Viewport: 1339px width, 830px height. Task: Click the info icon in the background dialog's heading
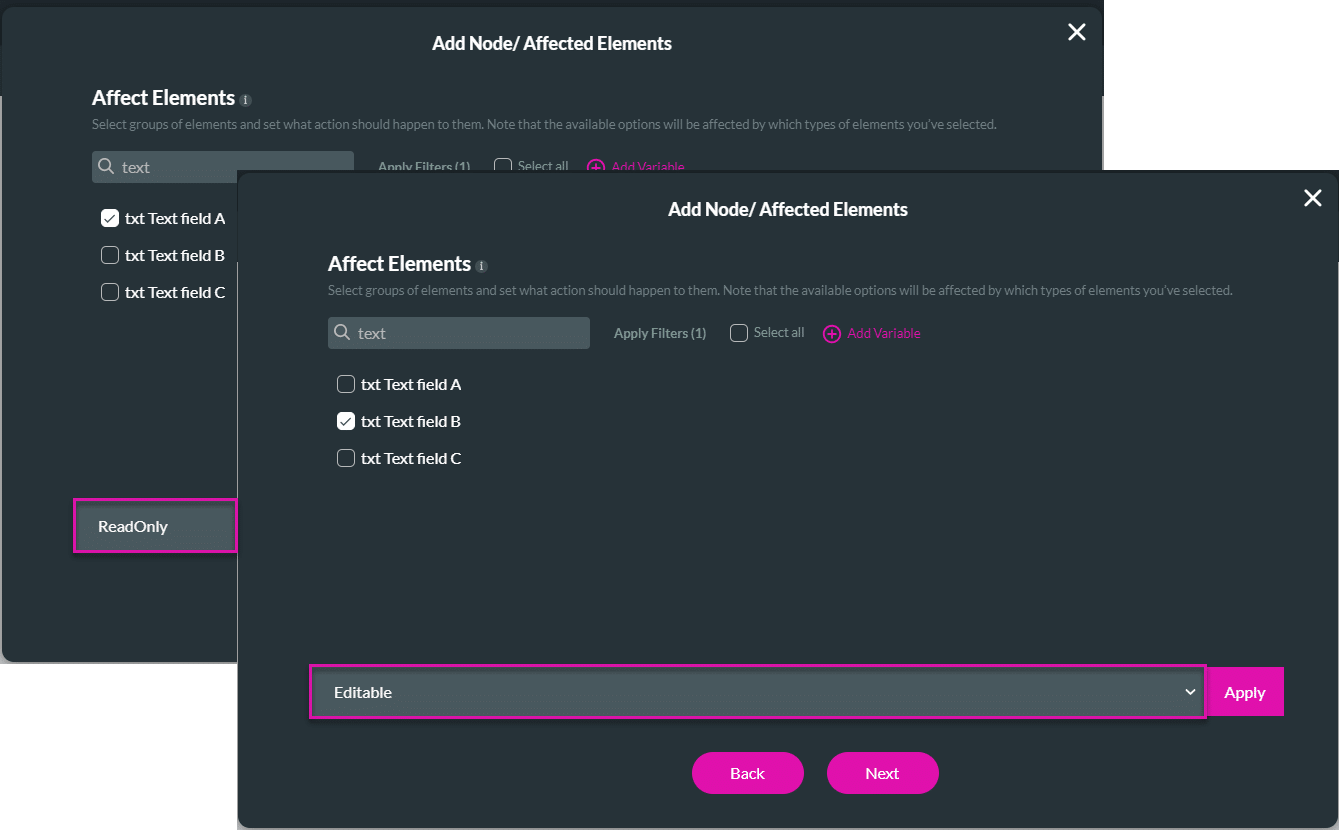click(245, 99)
